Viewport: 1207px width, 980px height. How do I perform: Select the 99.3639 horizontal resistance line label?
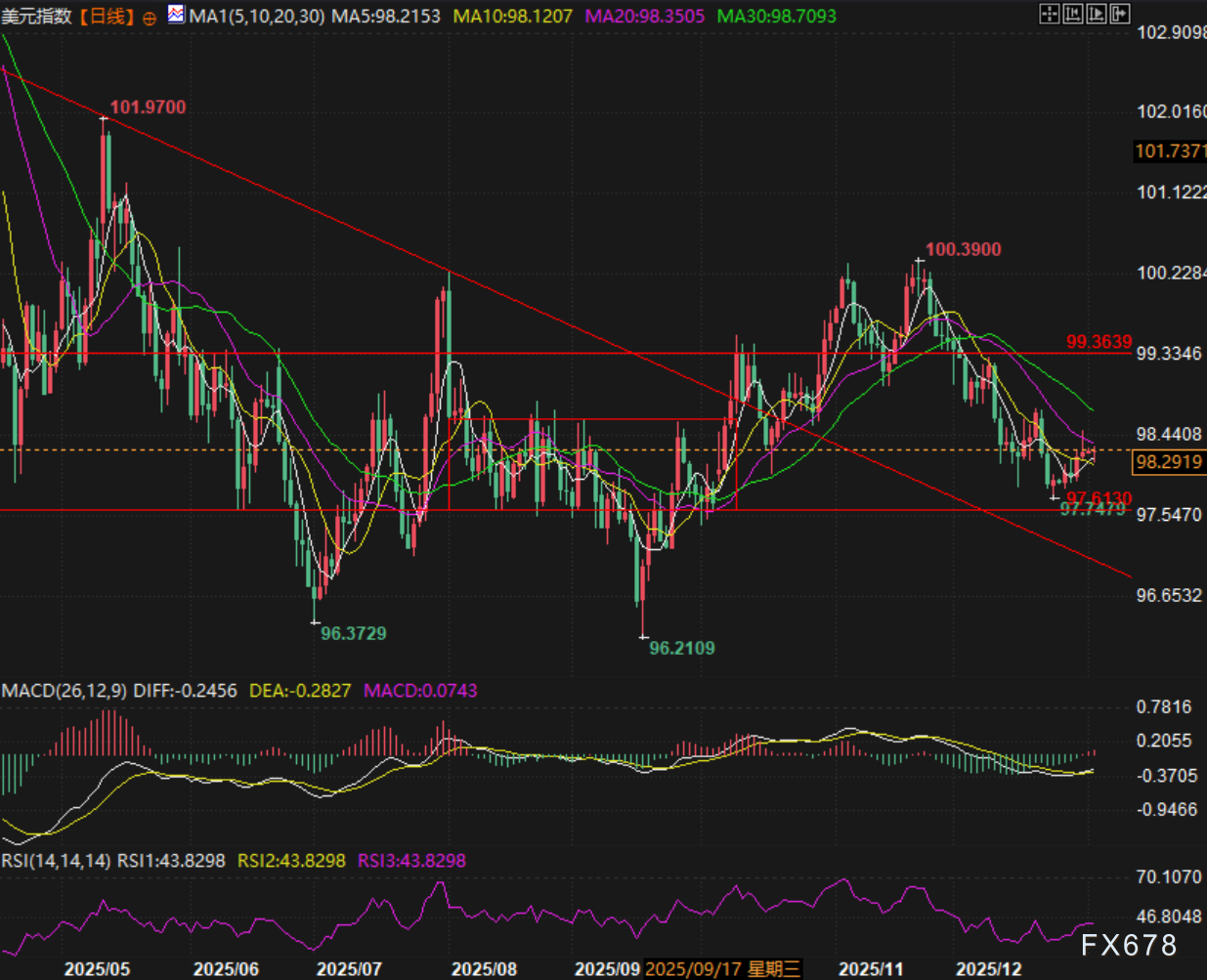pyautogui.click(x=1099, y=342)
